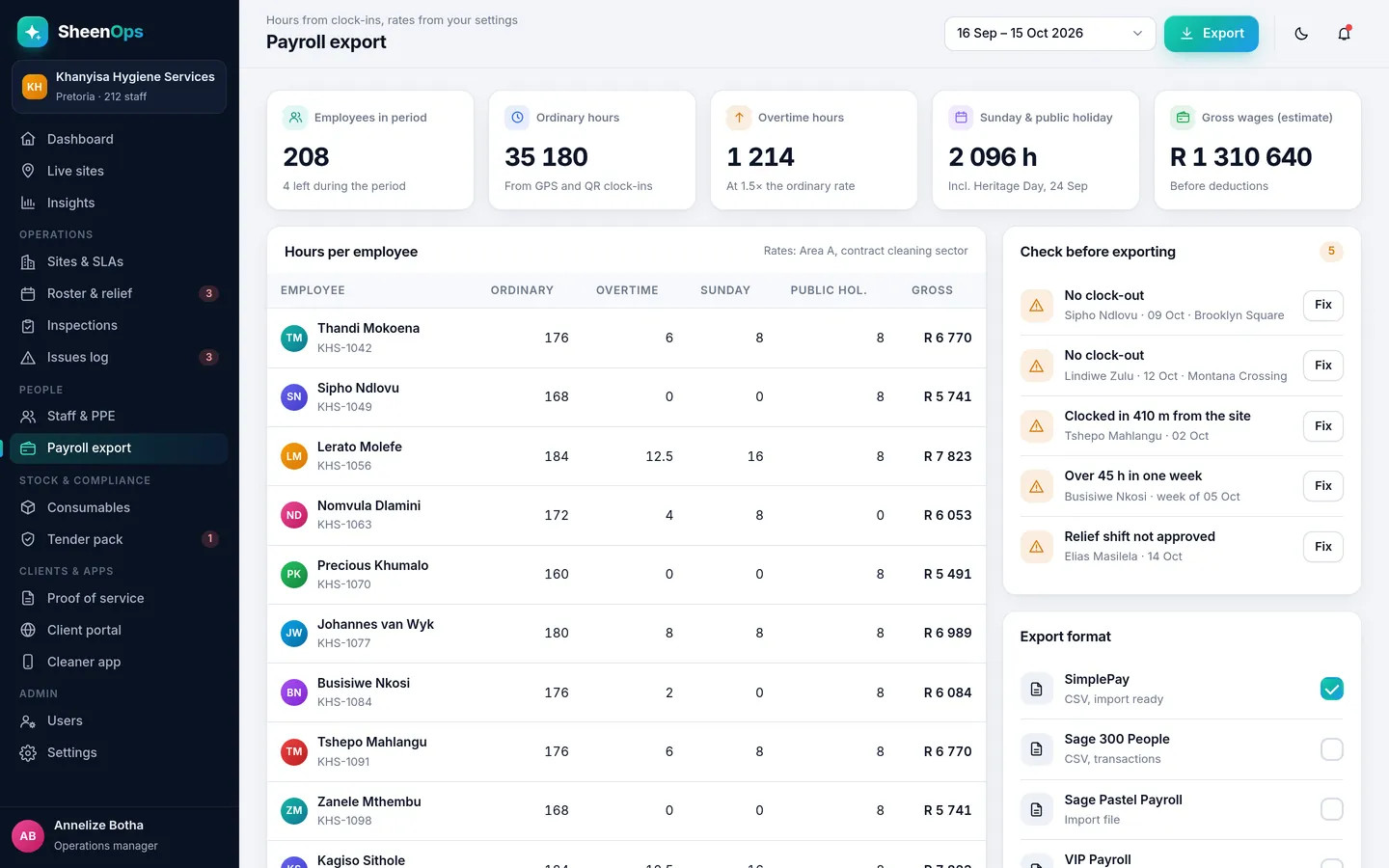Click the Overtime hours arrow icon

[739, 118]
